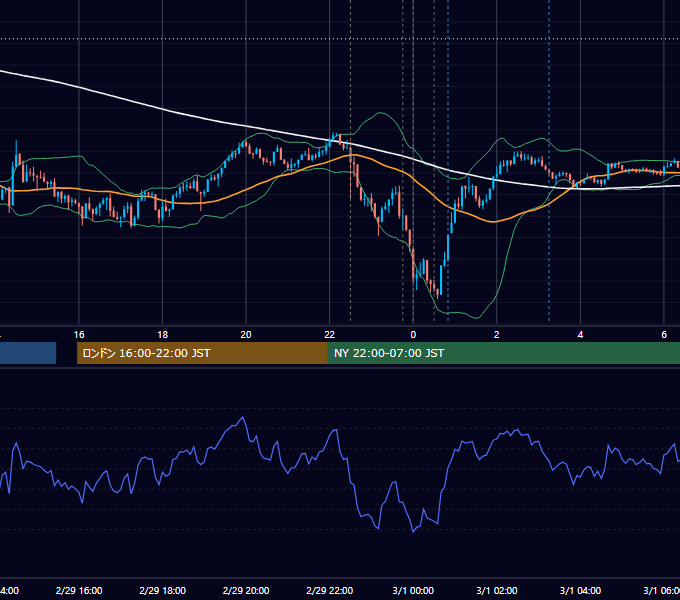Click the 3/1 00:00 date label
Viewport: 680px width, 600px height.
pos(413,590)
